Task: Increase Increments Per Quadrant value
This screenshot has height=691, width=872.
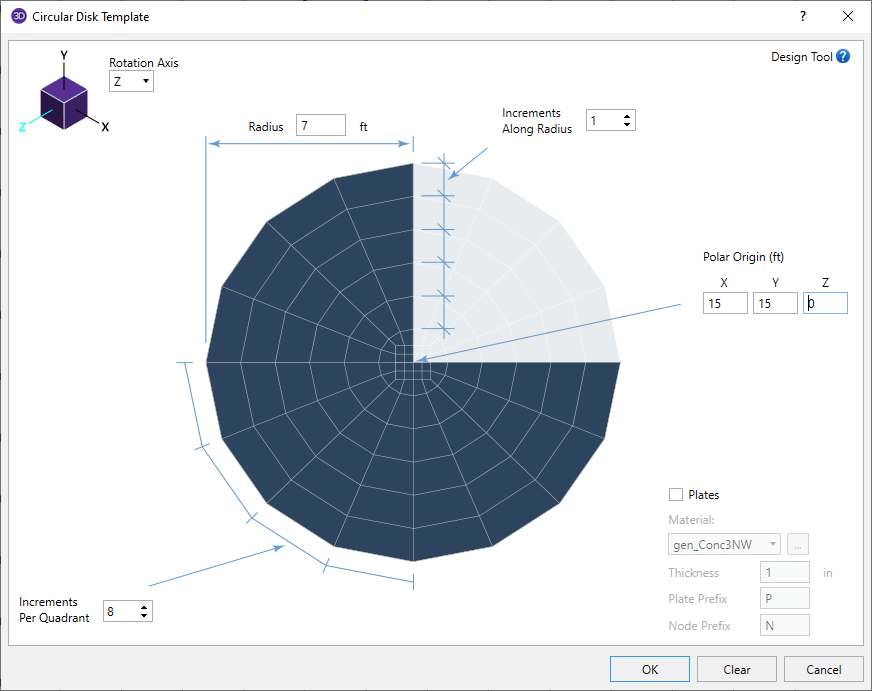Action: 145,606
